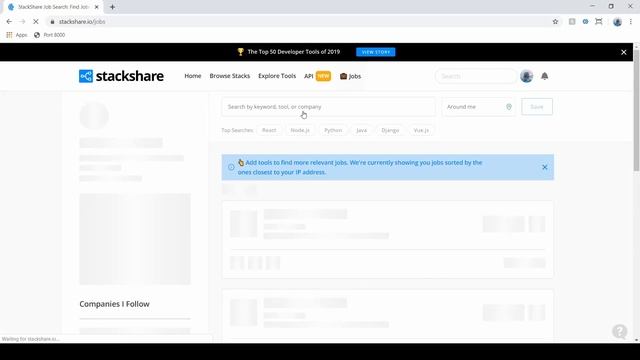
Task: Go back in the browser
Action: (x=9, y=22)
